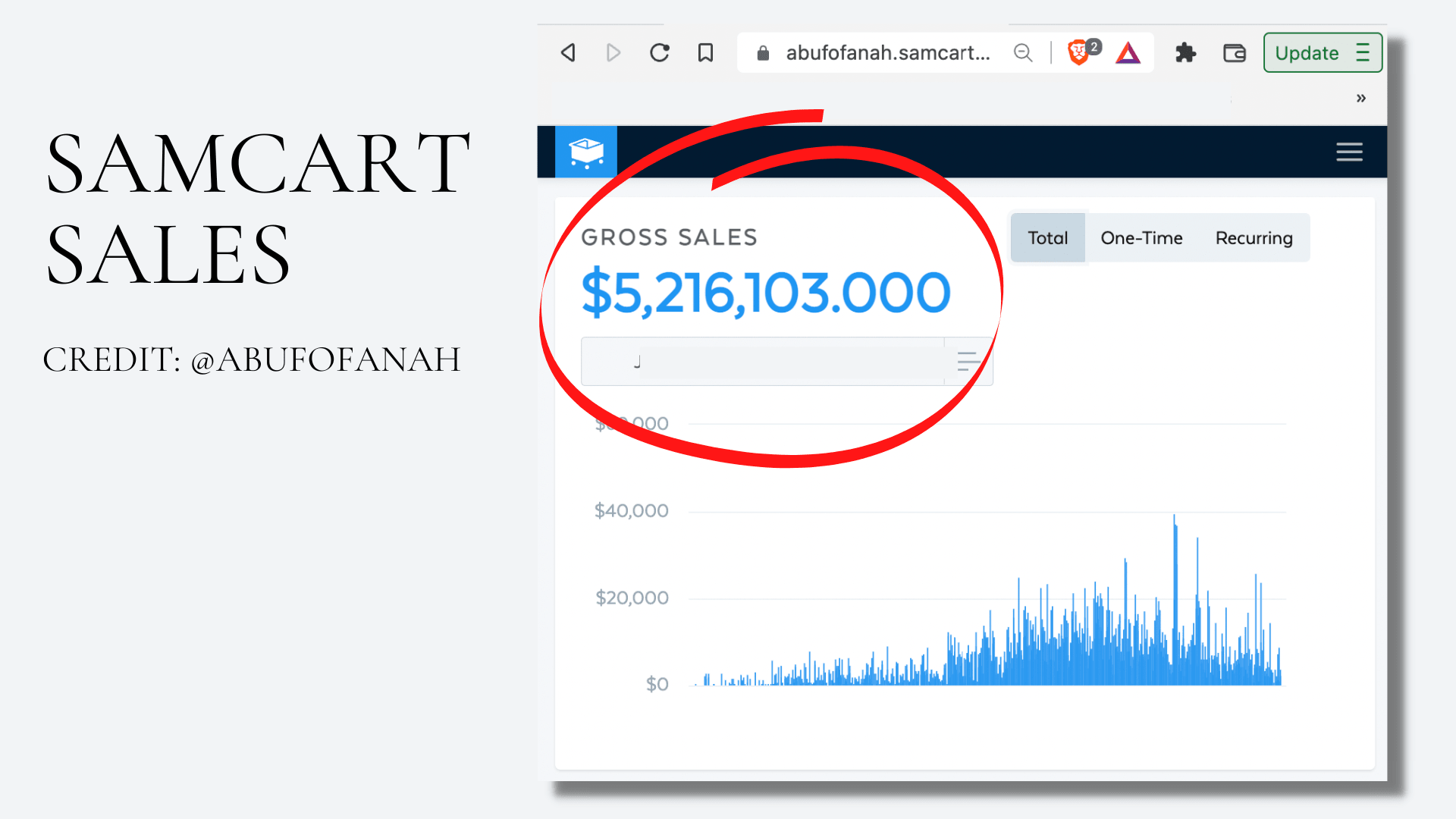The height and width of the screenshot is (819, 1456).
Task: Open the hamburger menu in the navy header
Action: (x=1349, y=152)
